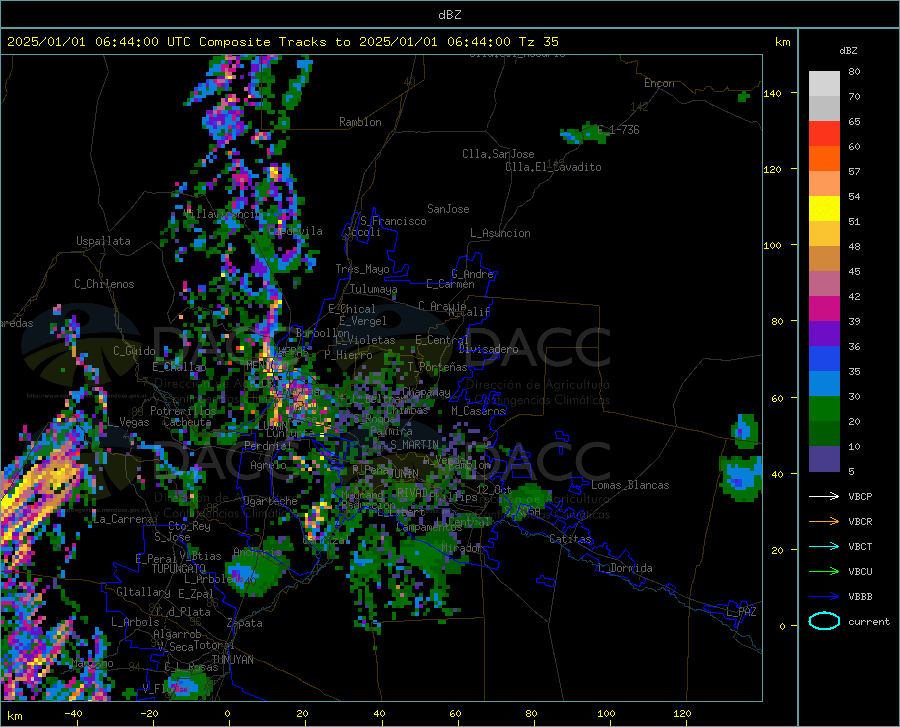
Task: Click the L_Dormida map label
Action: tap(624, 568)
